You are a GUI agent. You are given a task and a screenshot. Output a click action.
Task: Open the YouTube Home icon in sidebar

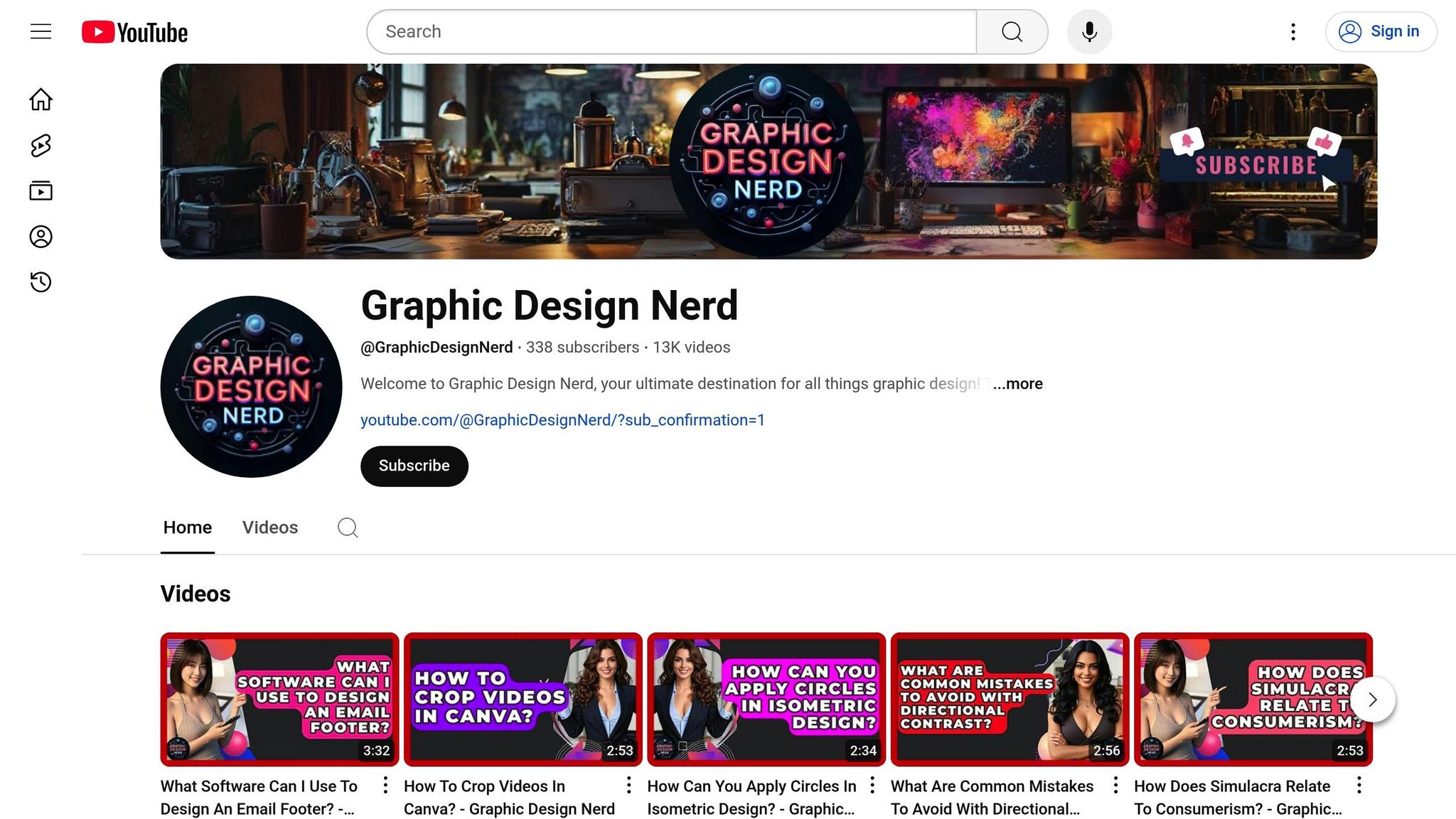41,99
